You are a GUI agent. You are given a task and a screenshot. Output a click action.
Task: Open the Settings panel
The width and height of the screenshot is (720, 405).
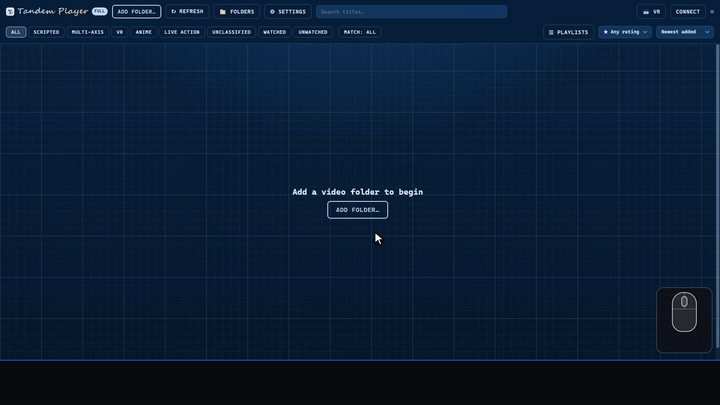click(x=288, y=11)
